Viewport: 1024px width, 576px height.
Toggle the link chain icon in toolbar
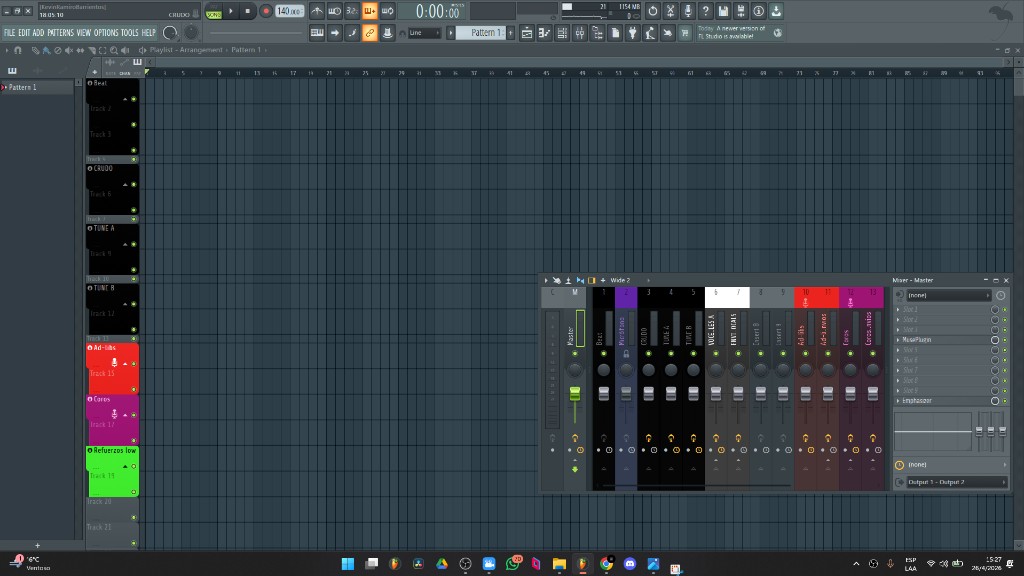coord(369,33)
